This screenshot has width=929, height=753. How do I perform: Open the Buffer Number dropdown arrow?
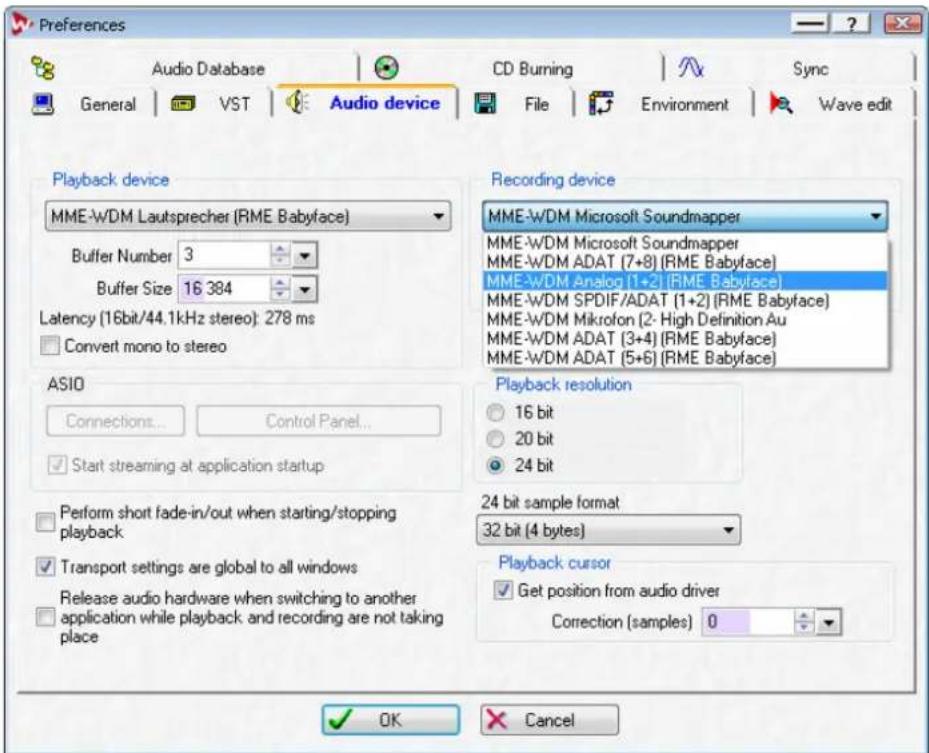coord(305,256)
